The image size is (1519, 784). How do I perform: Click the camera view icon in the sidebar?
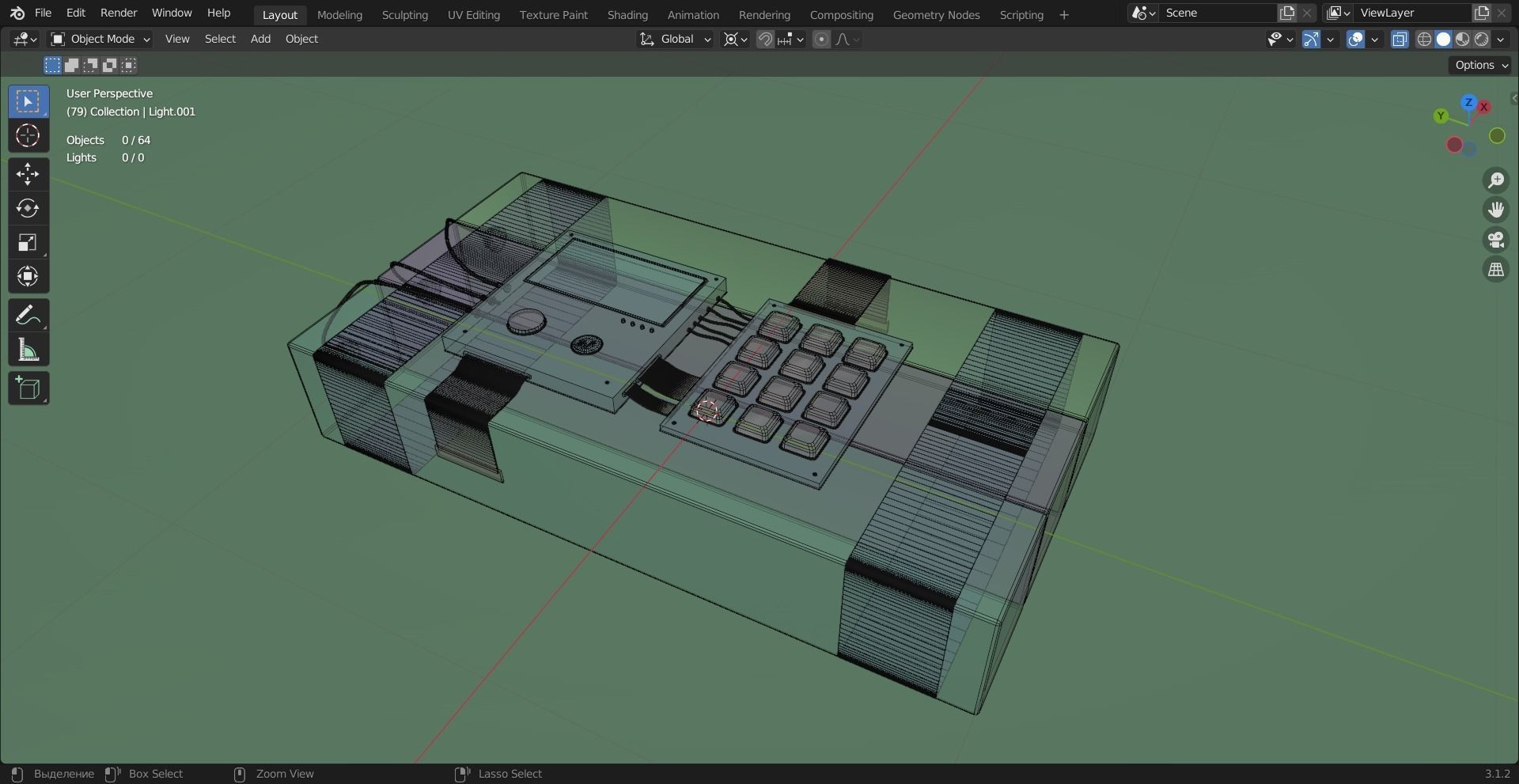[1495, 240]
